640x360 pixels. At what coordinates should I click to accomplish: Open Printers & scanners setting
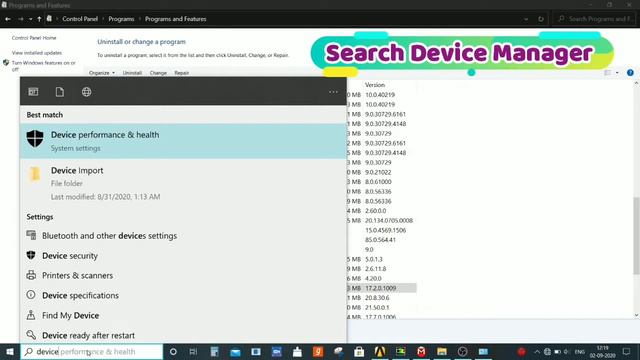pos(183,276)
